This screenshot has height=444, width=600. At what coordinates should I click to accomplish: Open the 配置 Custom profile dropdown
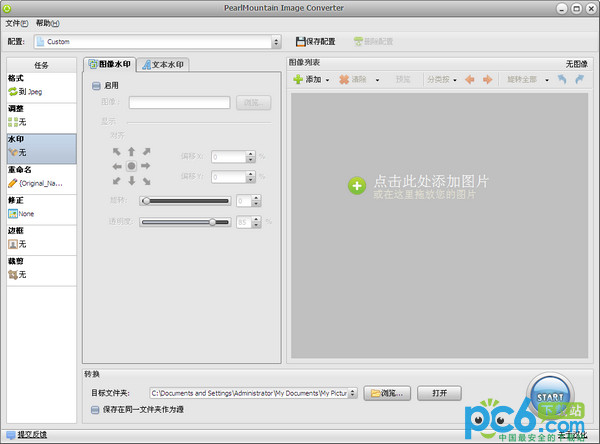(x=157, y=42)
